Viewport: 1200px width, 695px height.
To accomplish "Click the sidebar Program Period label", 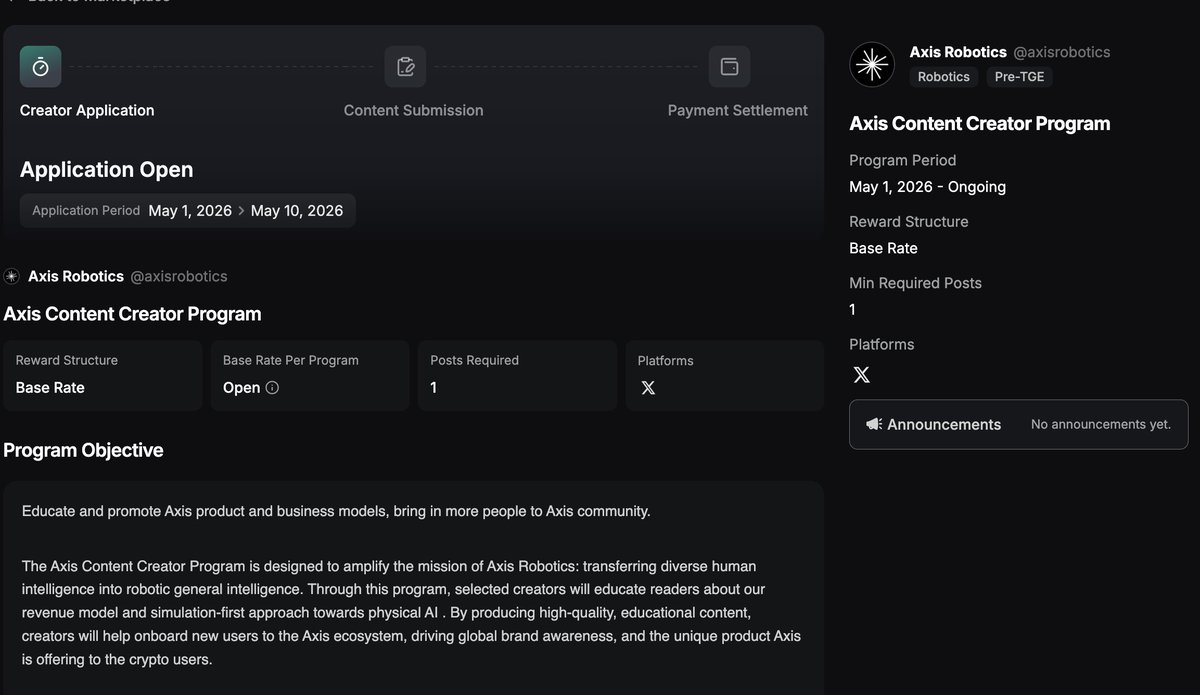I will tap(903, 160).
